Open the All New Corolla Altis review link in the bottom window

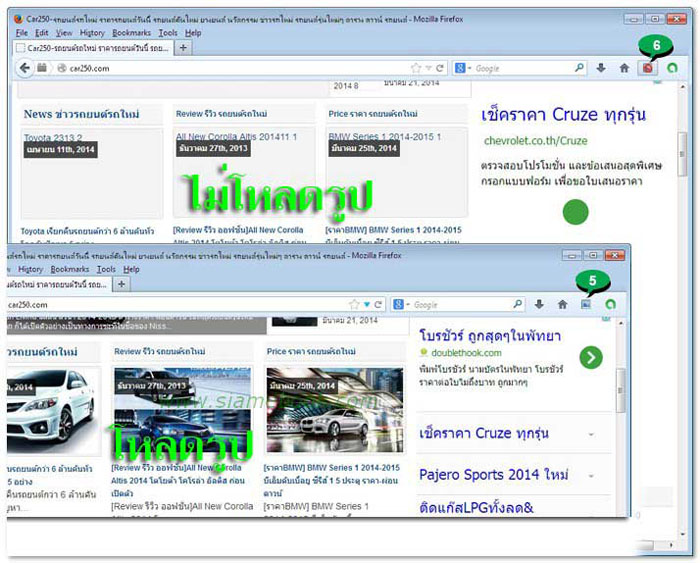pyautogui.click(x=177, y=480)
